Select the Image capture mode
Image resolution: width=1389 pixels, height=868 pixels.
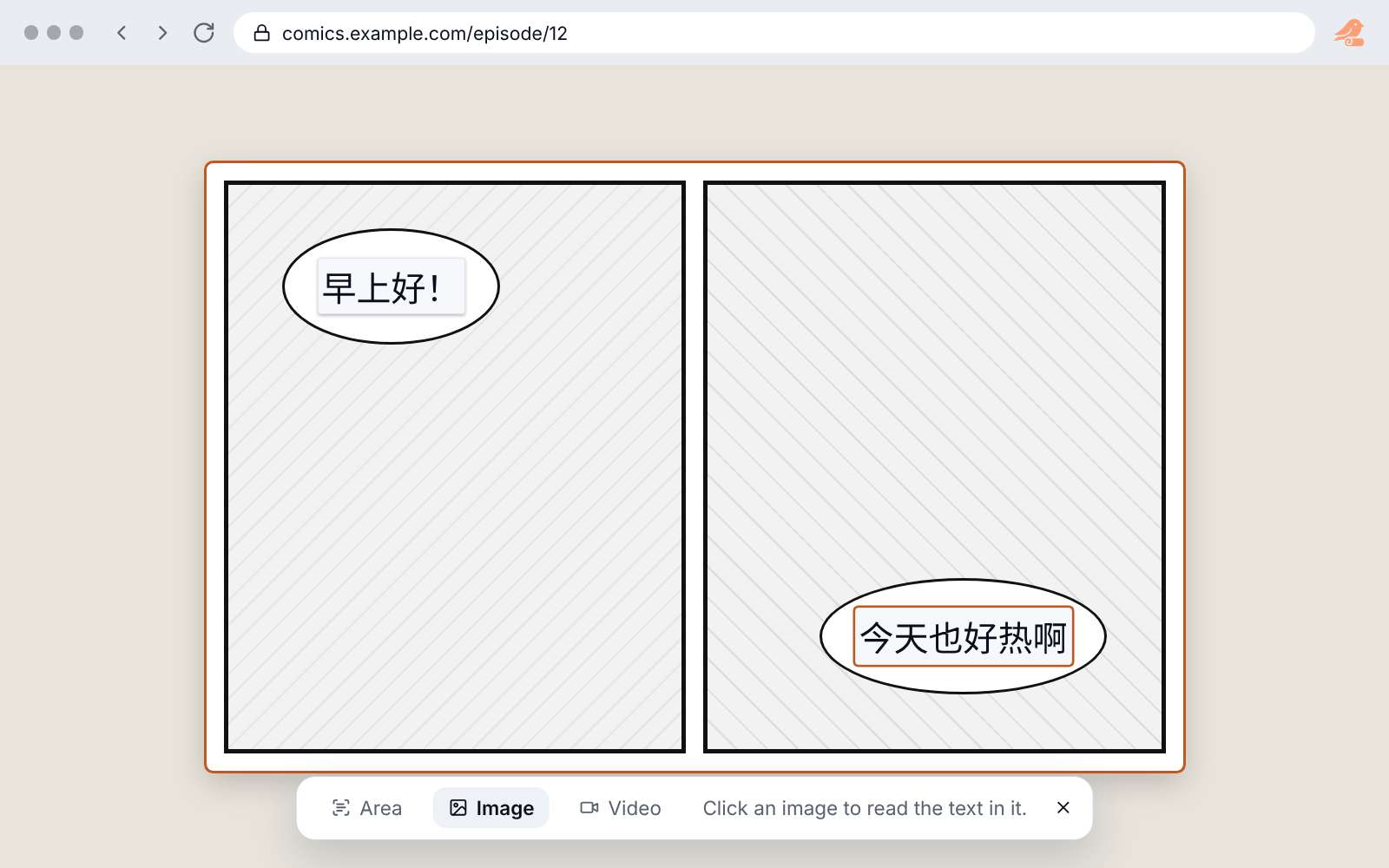[x=491, y=808]
